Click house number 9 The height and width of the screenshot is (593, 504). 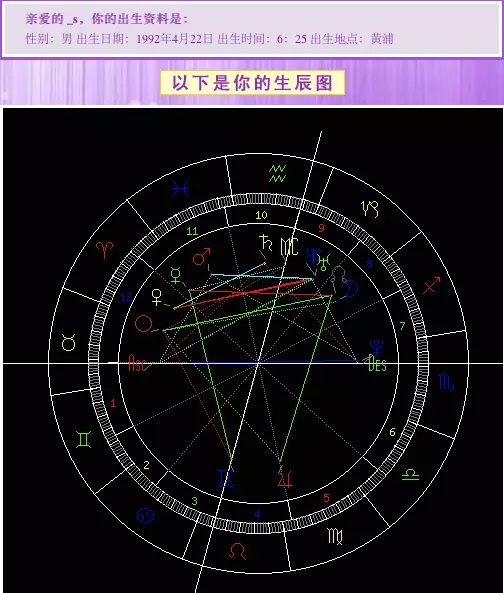(x=321, y=228)
